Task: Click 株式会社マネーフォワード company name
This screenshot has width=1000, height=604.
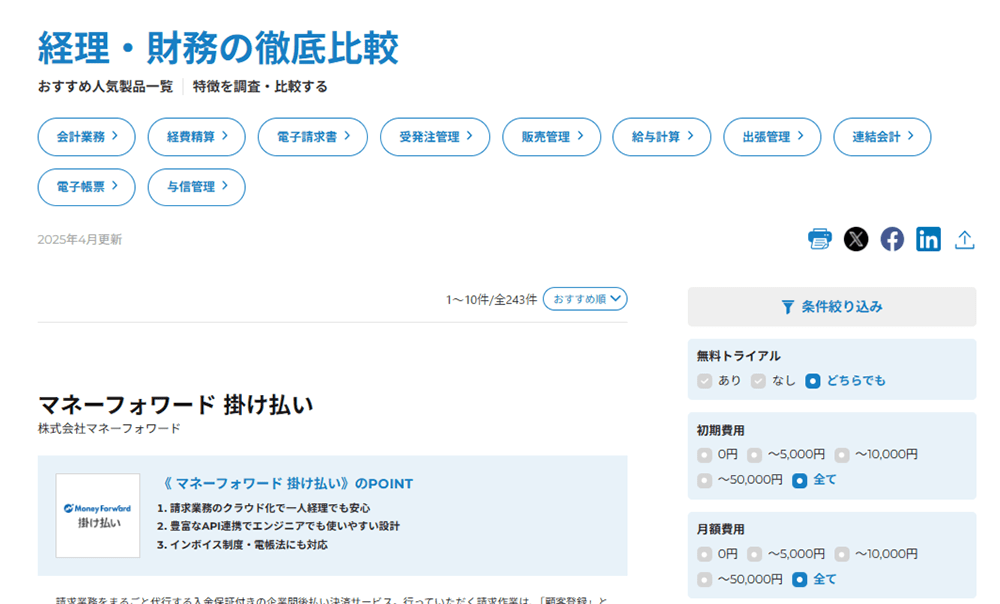Action: pos(109,429)
